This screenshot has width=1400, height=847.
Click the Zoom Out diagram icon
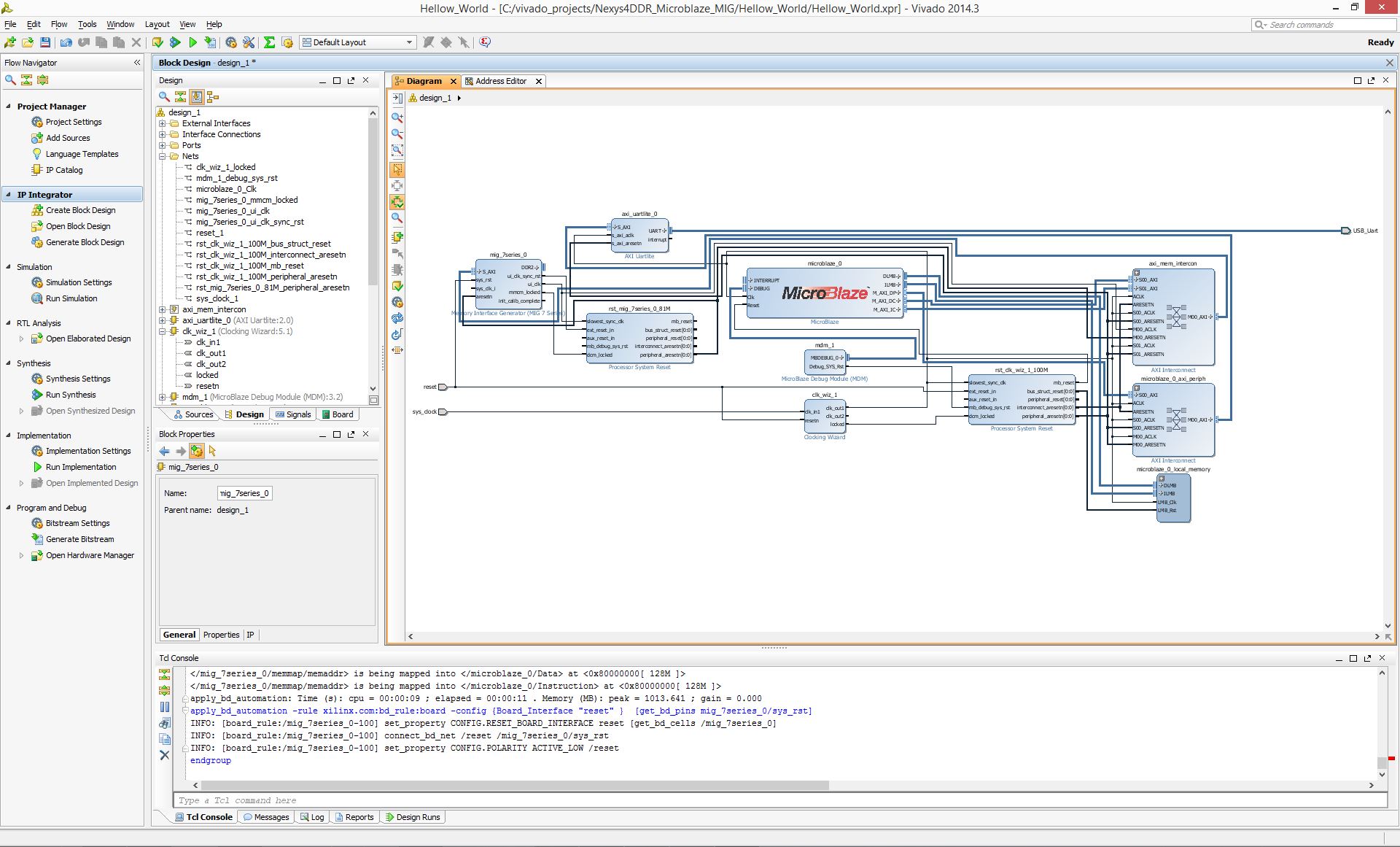click(397, 134)
